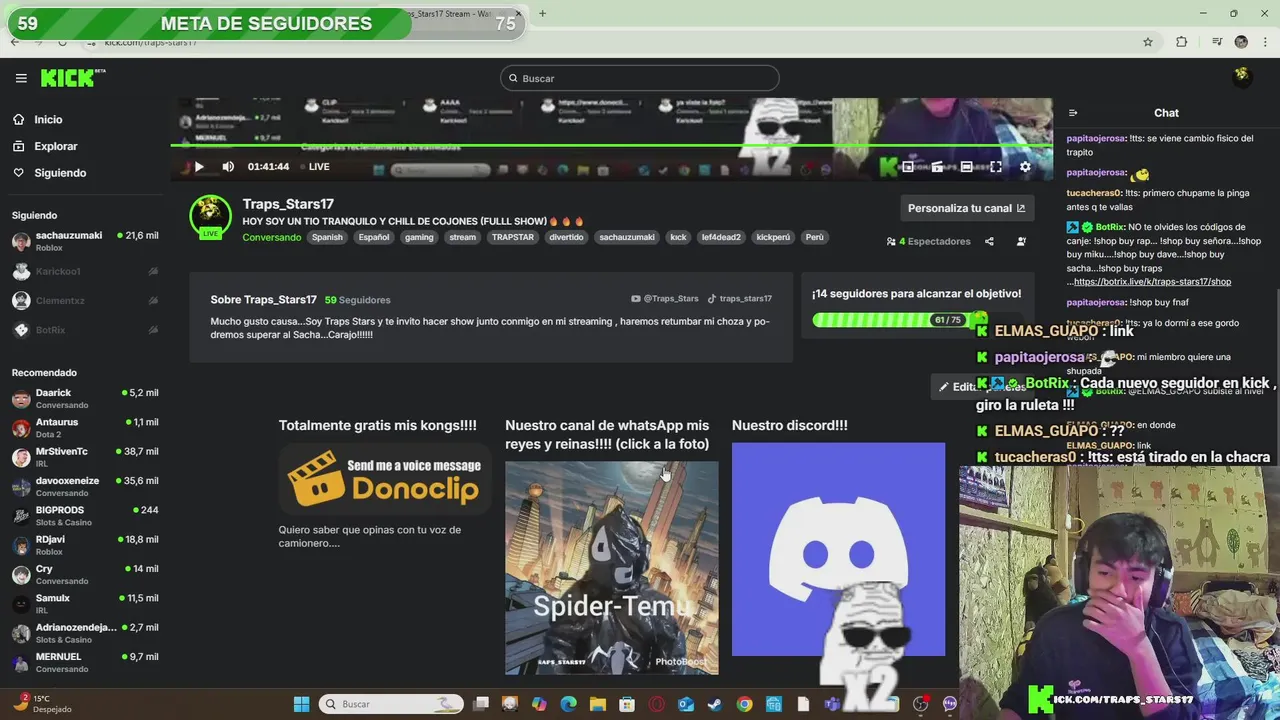Open Daarick recommended channel
Image resolution: width=1280 pixels, height=720 pixels.
click(85, 399)
